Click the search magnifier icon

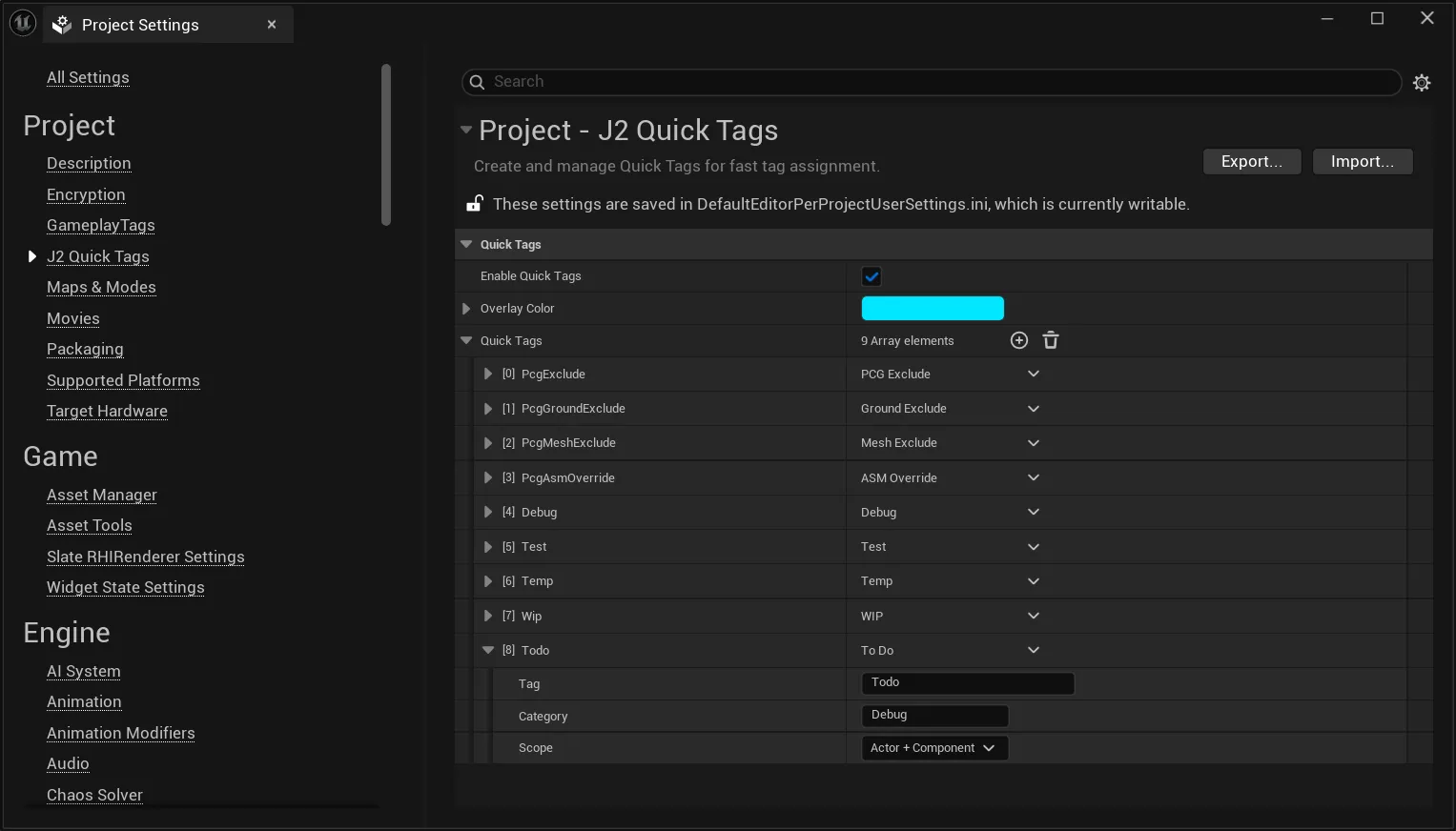click(478, 82)
